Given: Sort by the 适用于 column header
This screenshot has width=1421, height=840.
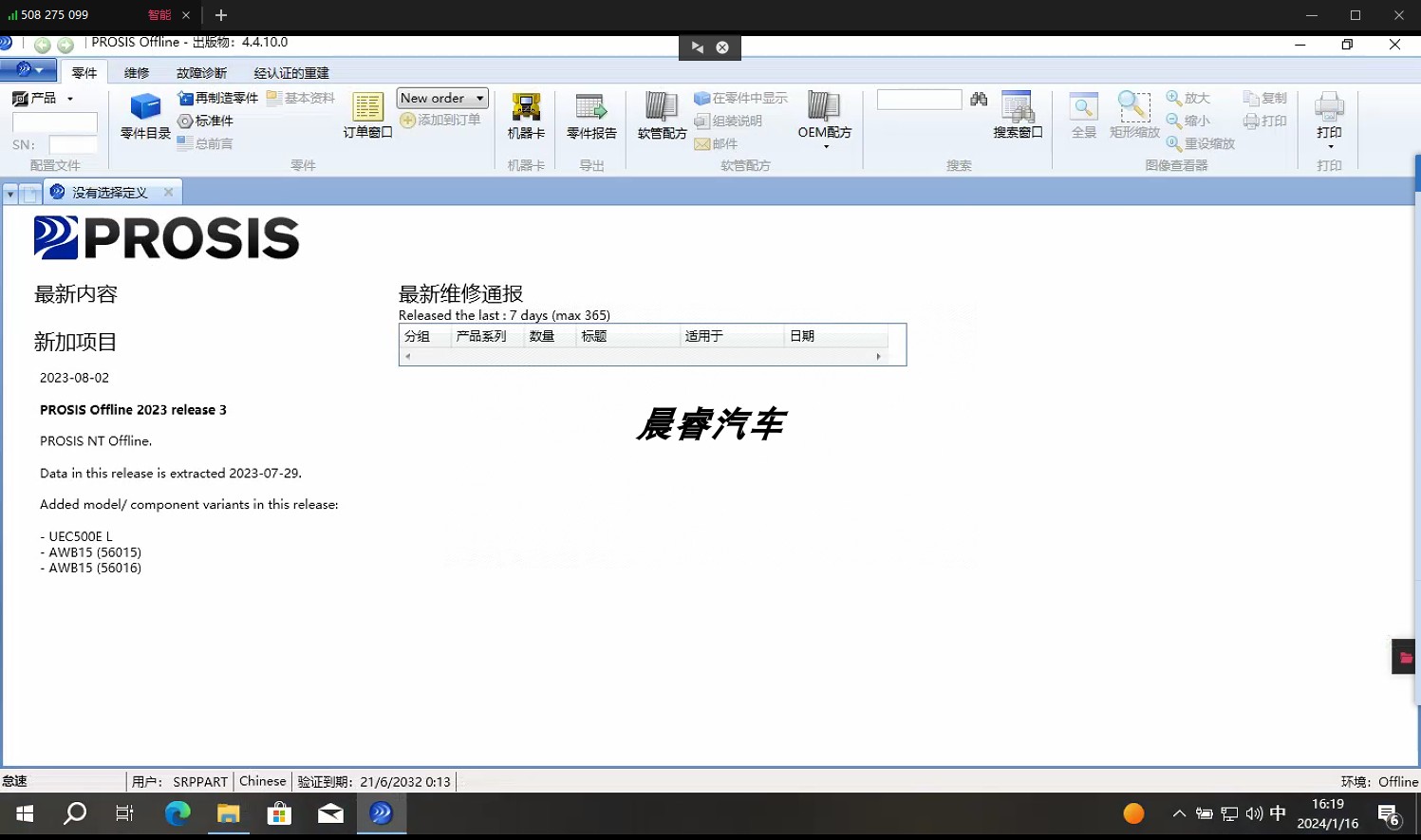Looking at the screenshot, I should point(732,336).
